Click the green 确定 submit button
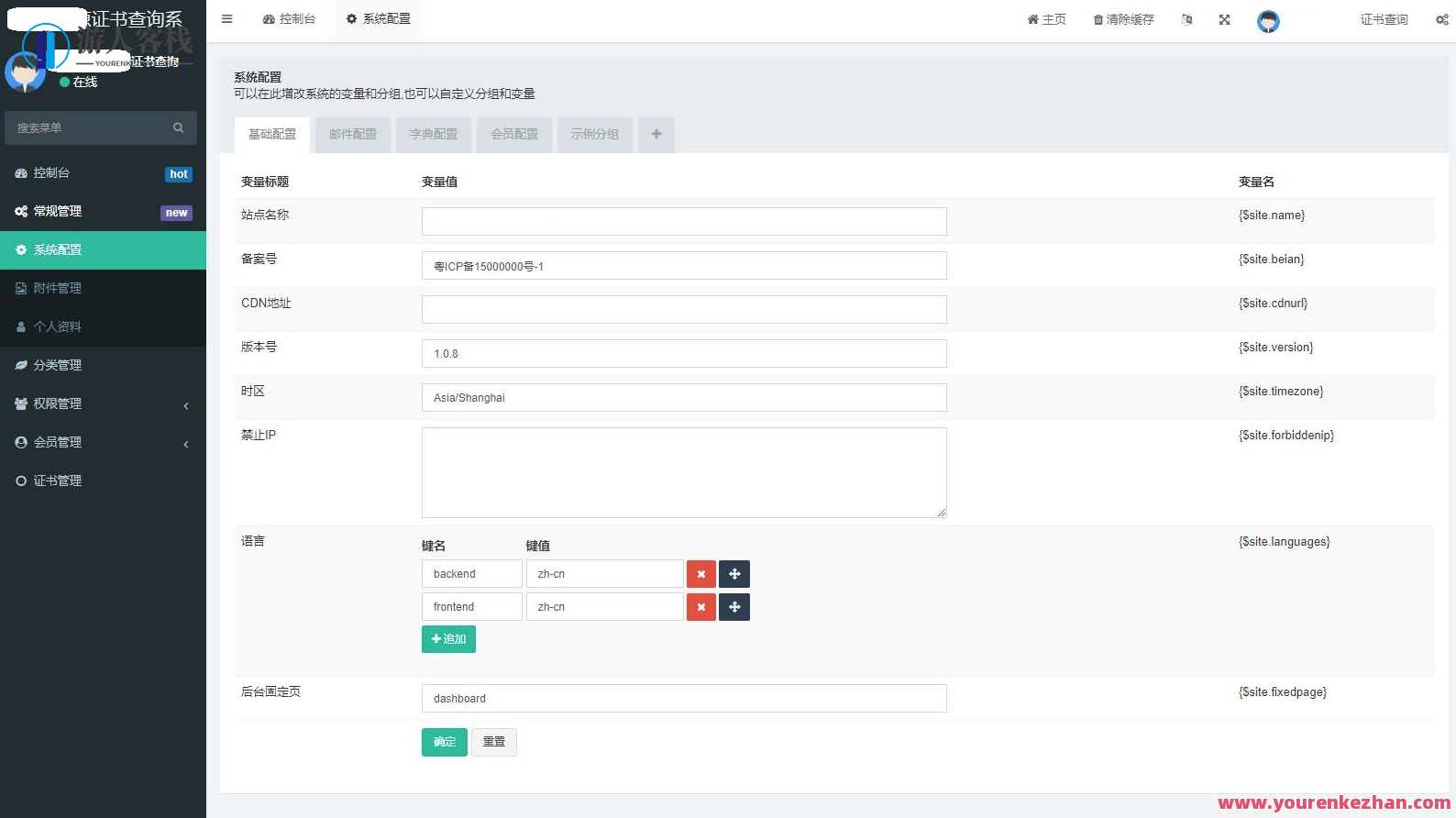The image size is (1456, 818). click(x=445, y=742)
